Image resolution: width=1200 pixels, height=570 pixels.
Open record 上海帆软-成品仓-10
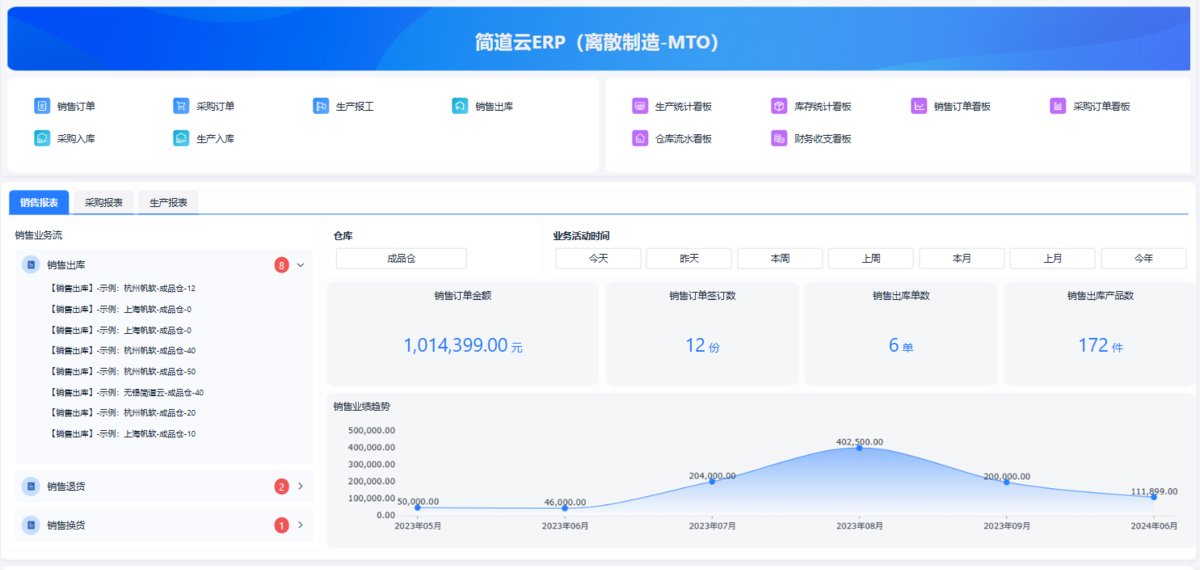122,434
